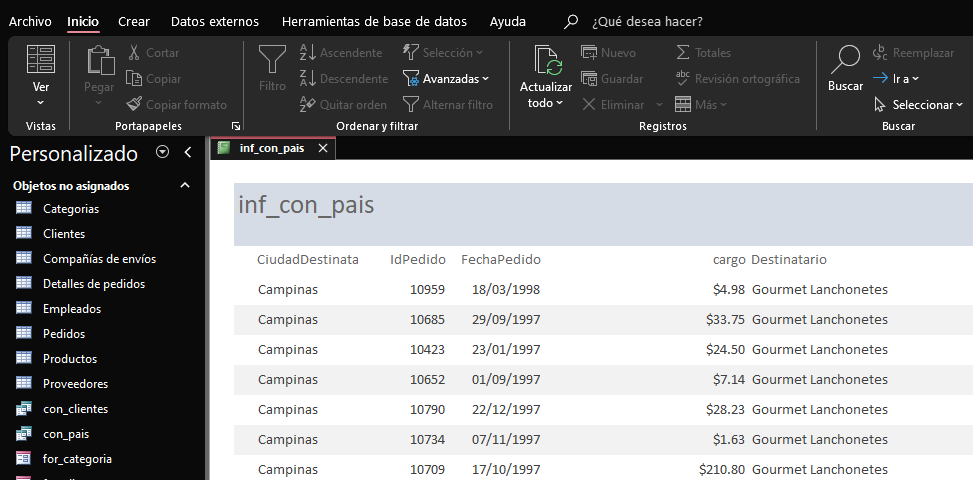973x480 pixels.
Task: Open Compañías de envíos table
Action: (x=99, y=259)
